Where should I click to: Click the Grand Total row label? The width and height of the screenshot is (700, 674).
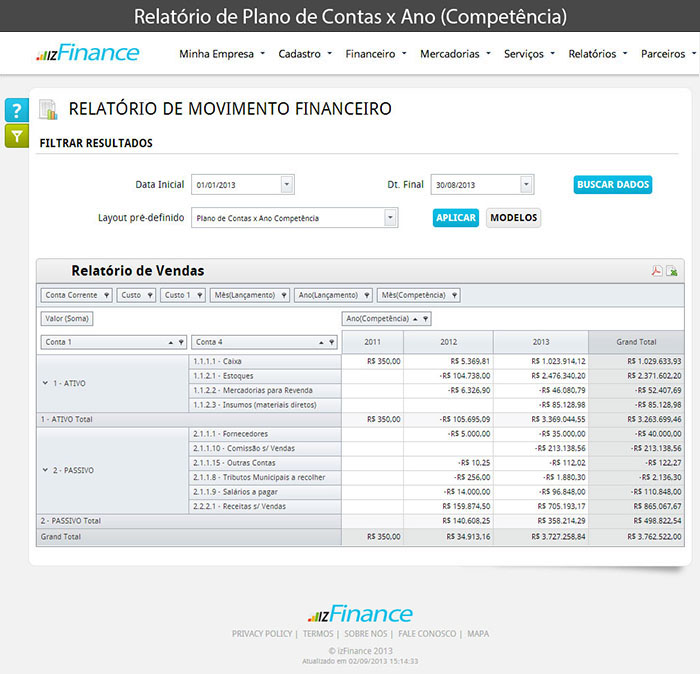point(189,537)
